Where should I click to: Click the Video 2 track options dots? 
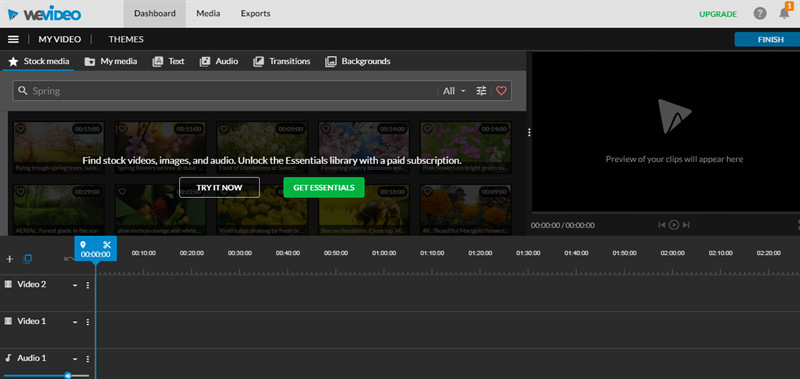(88, 285)
